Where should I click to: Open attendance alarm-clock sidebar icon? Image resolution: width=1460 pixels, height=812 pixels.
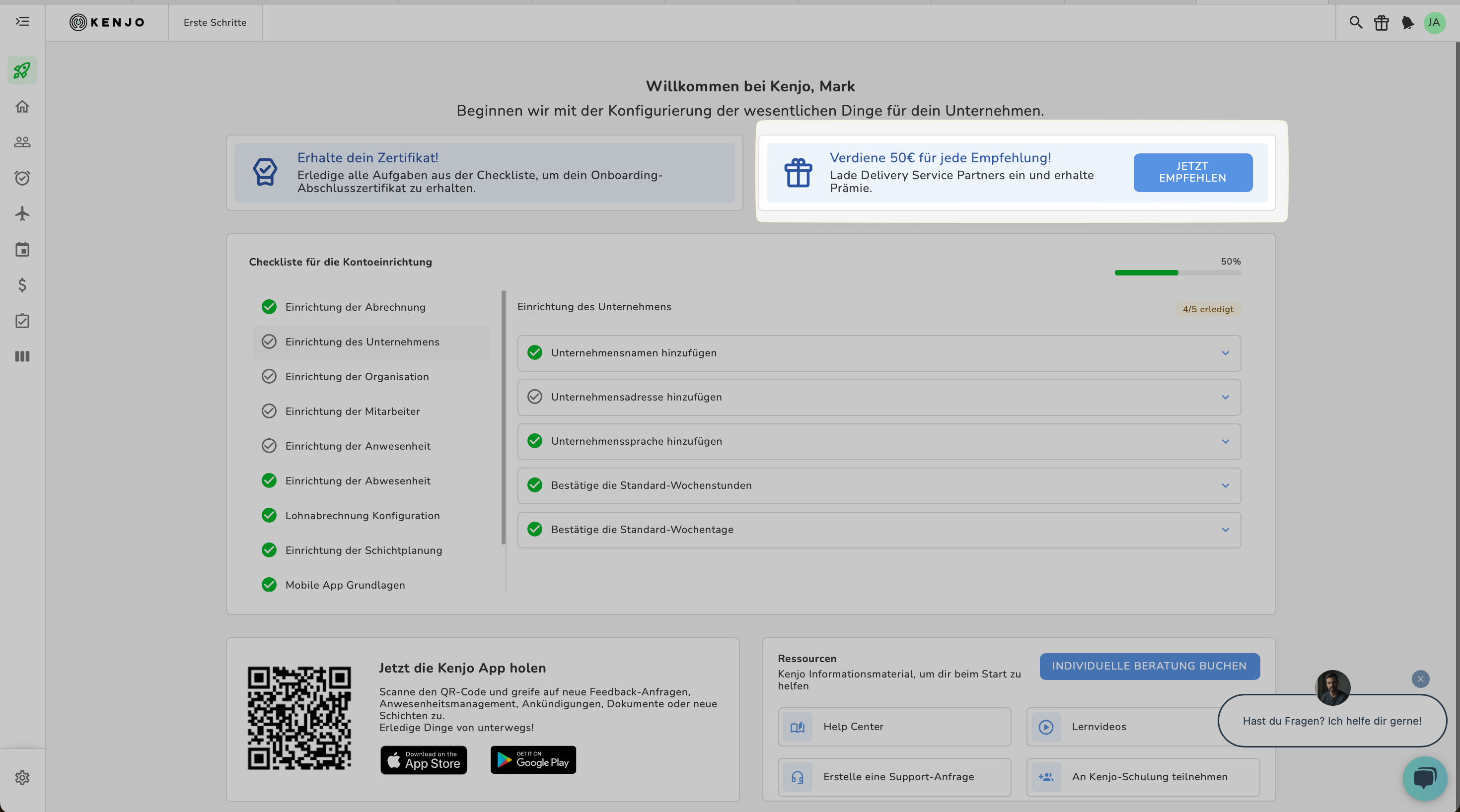coord(22,178)
